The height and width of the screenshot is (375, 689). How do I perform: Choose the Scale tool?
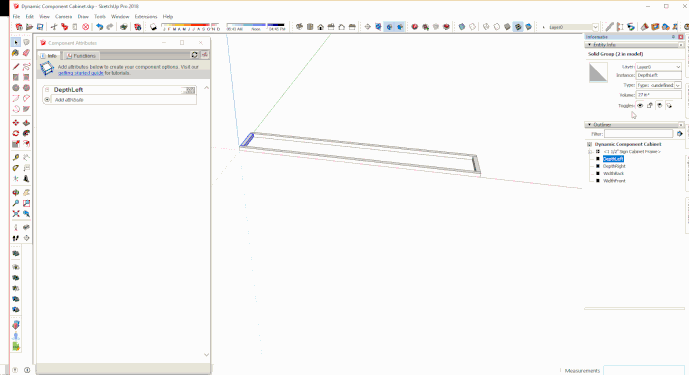click(x=16, y=144)
